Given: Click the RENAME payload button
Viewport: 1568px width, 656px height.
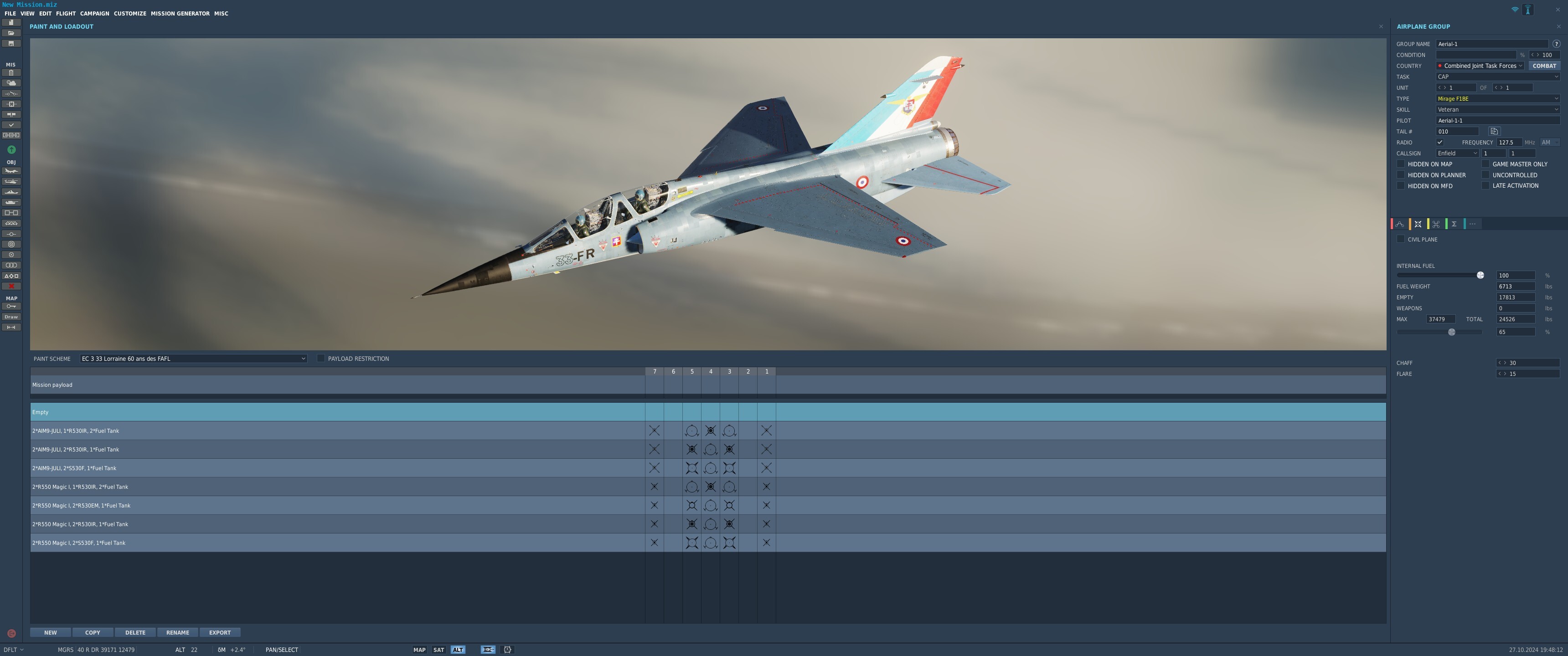Looking at the screenshot, I should tap(178, 633).
